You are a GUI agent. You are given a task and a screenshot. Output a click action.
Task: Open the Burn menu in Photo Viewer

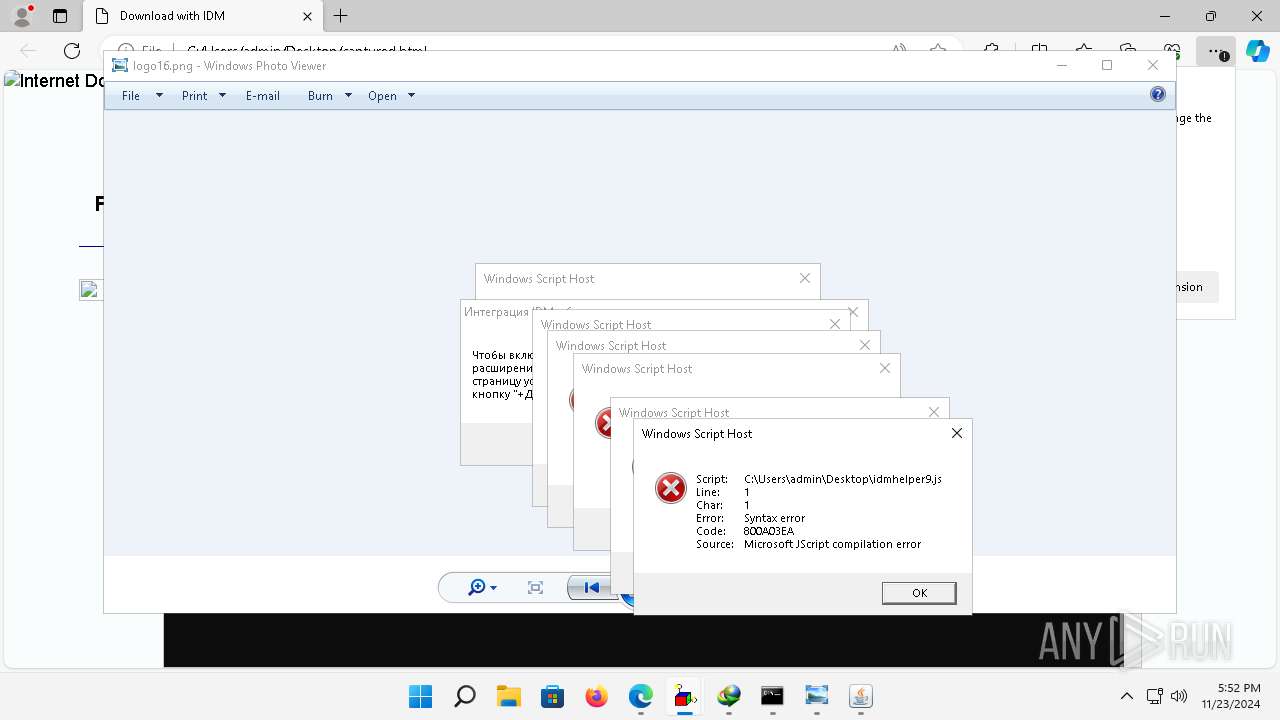coord(320,96)
